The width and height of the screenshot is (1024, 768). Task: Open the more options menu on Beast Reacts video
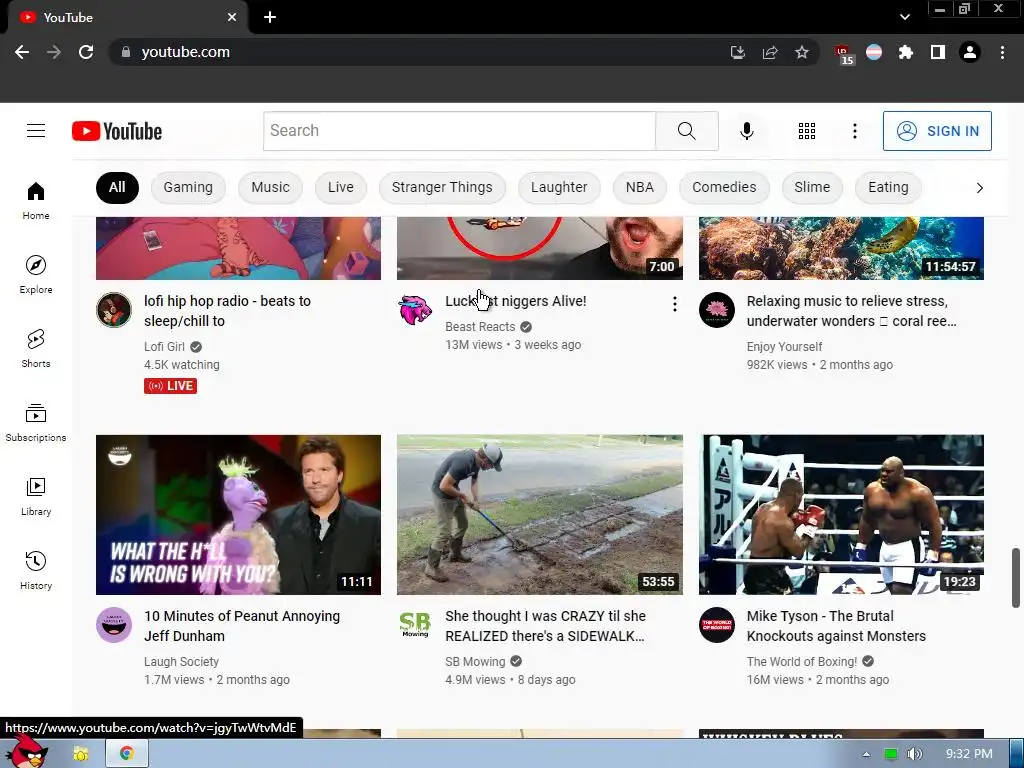(x=674, y=304)
